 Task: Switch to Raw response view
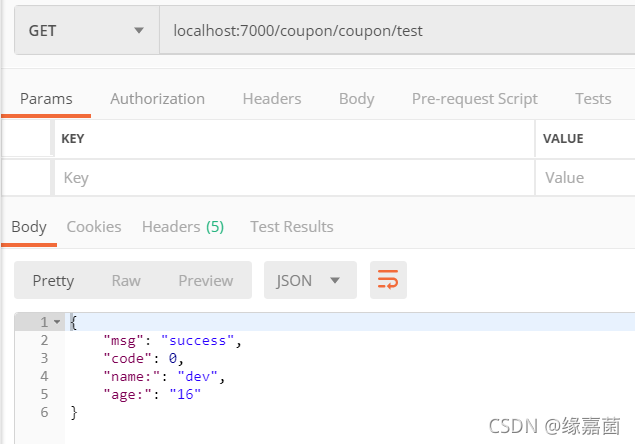coord(126,280)
